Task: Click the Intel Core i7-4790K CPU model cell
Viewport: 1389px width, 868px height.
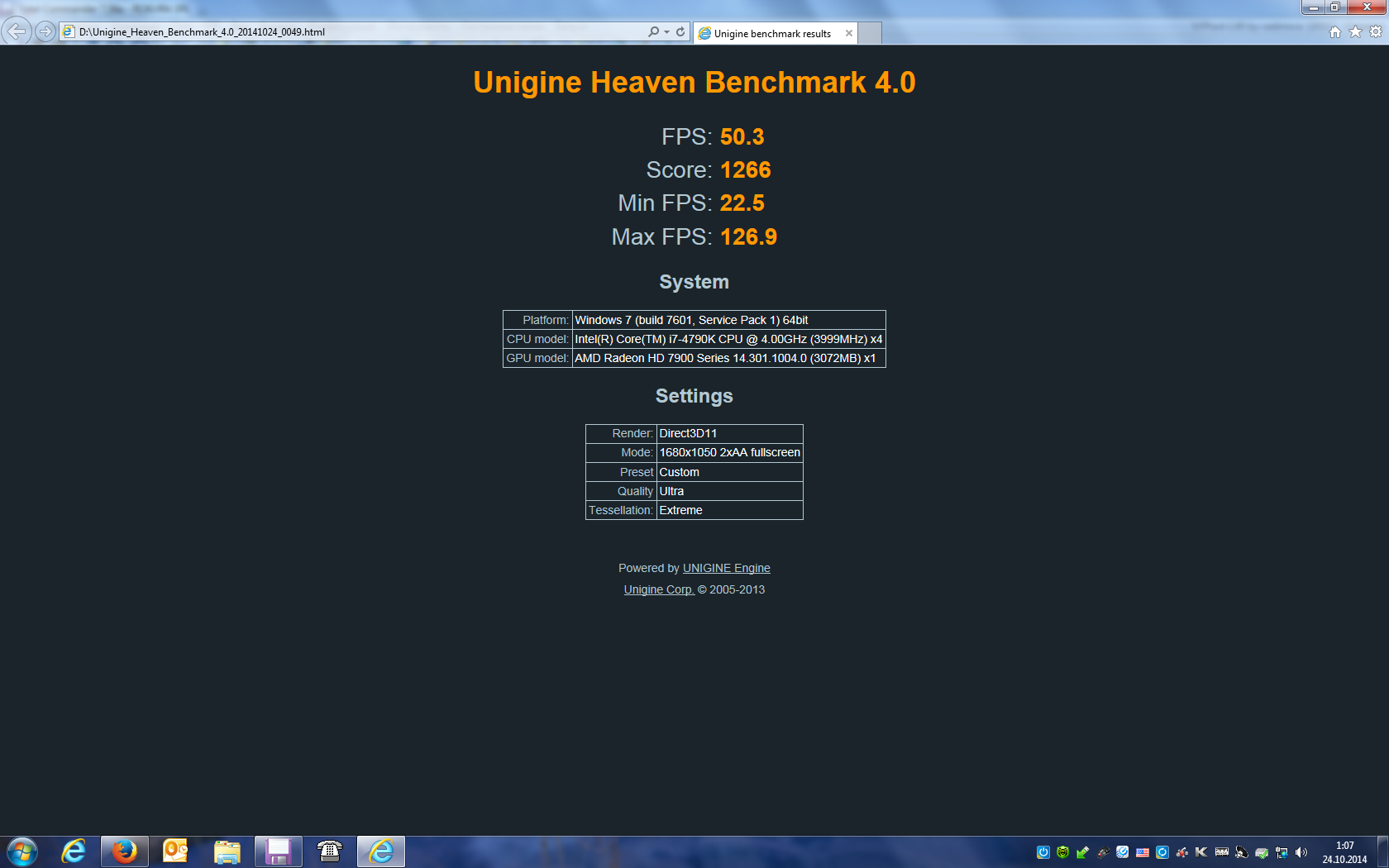Action: click(728, 339)
